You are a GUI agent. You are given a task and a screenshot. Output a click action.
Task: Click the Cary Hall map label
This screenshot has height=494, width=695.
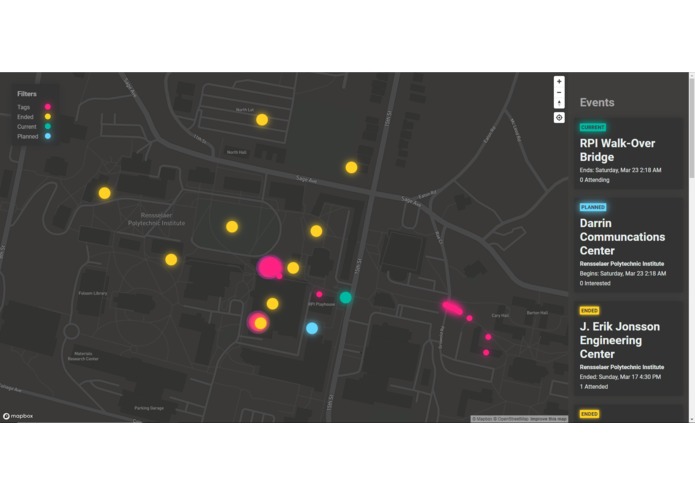click(500, 315)
